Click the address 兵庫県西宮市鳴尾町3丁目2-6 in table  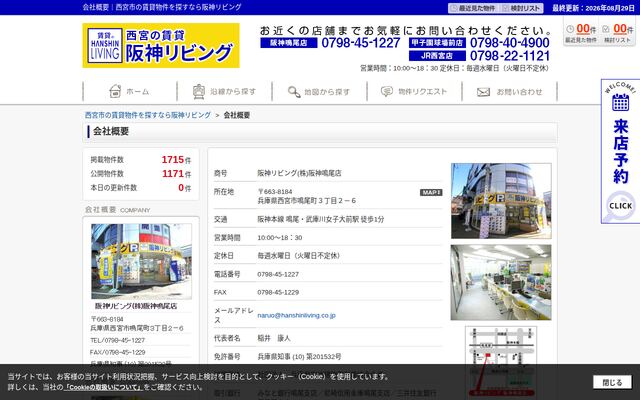[x=307, y=201]
